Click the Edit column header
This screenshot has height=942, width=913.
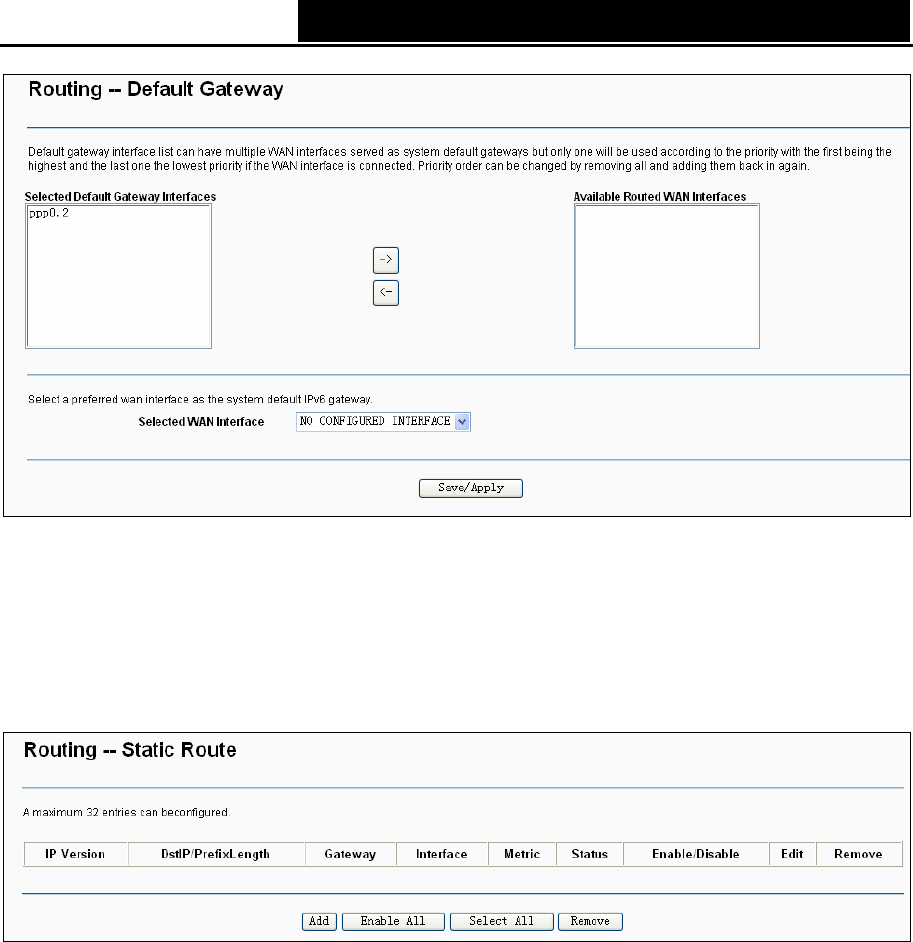pos(792,854)
